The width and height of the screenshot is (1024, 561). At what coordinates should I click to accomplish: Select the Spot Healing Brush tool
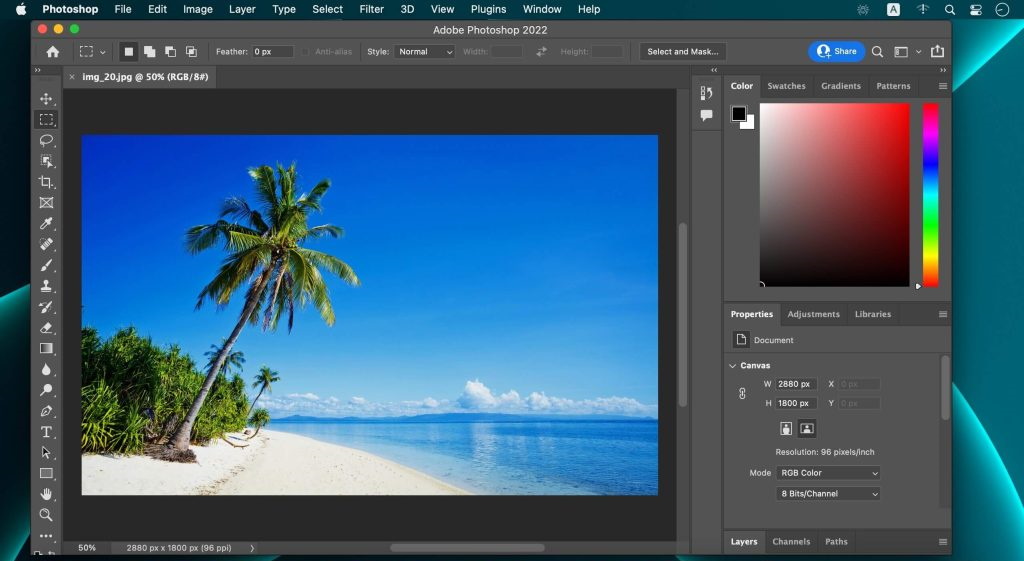tap(46, 244)
